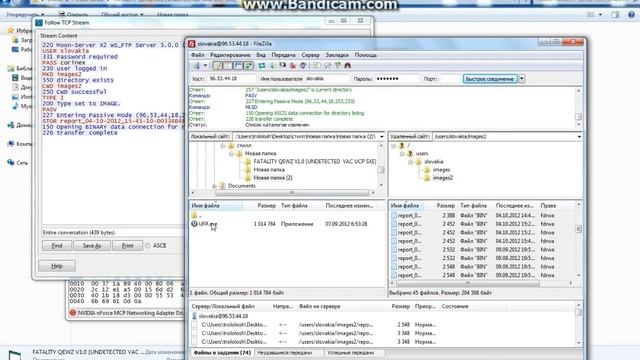Toggle local directory tree toolbar button
Image resolution: width=640 pixels, height=360 pixels.
pos(227,66)
